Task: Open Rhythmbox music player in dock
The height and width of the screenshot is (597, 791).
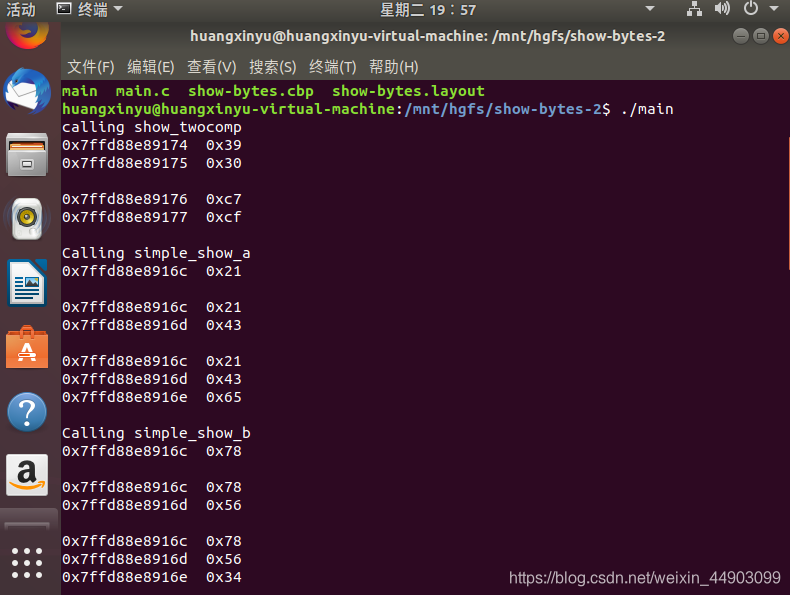Action: (x=27, y=219)
